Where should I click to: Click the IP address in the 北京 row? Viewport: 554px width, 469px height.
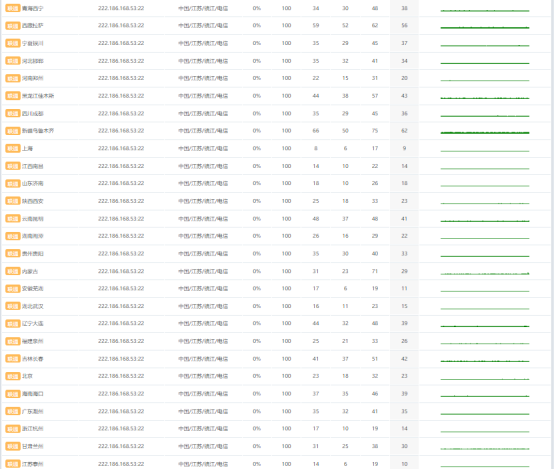coord(121,376)
